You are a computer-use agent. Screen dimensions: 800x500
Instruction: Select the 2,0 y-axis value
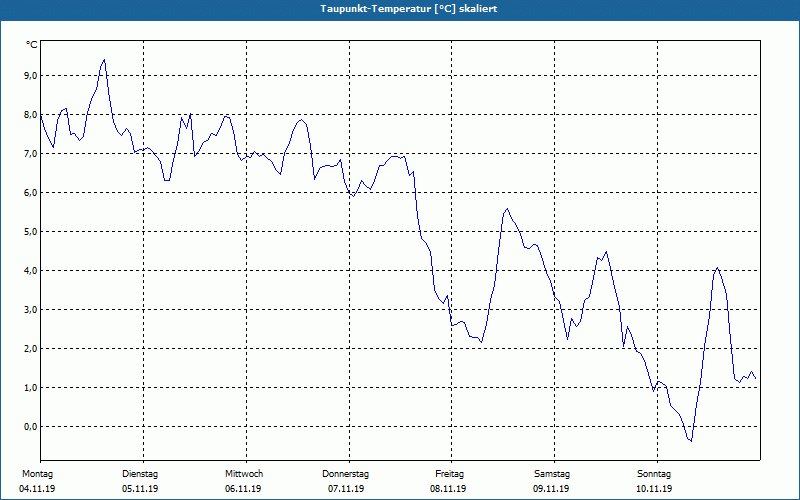(x=31, y=348)
